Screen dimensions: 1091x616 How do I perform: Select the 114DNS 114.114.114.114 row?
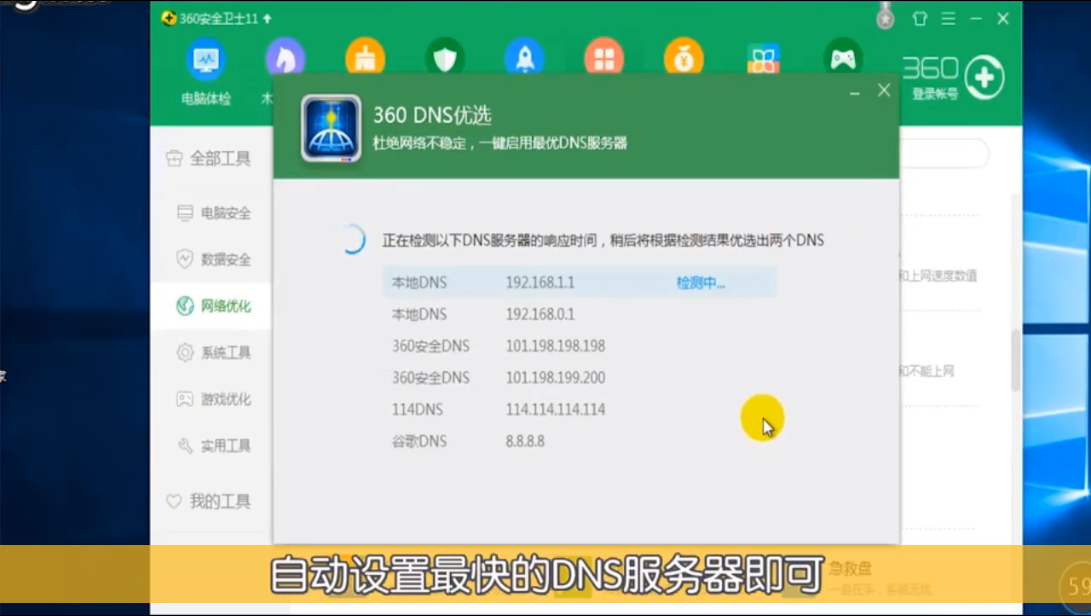tap(579, 409)
